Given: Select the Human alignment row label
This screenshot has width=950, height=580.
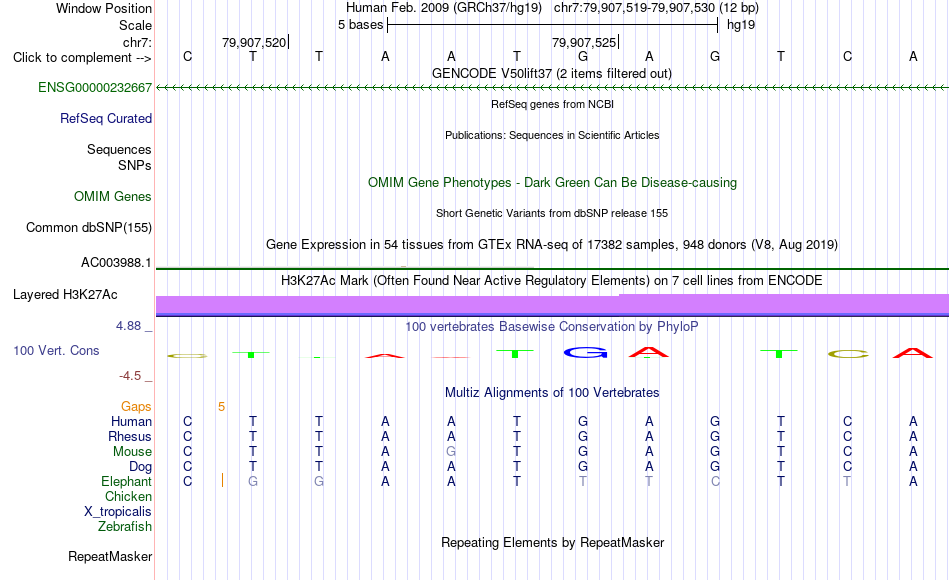Looking at the screenshot, I should click(131, 421).
